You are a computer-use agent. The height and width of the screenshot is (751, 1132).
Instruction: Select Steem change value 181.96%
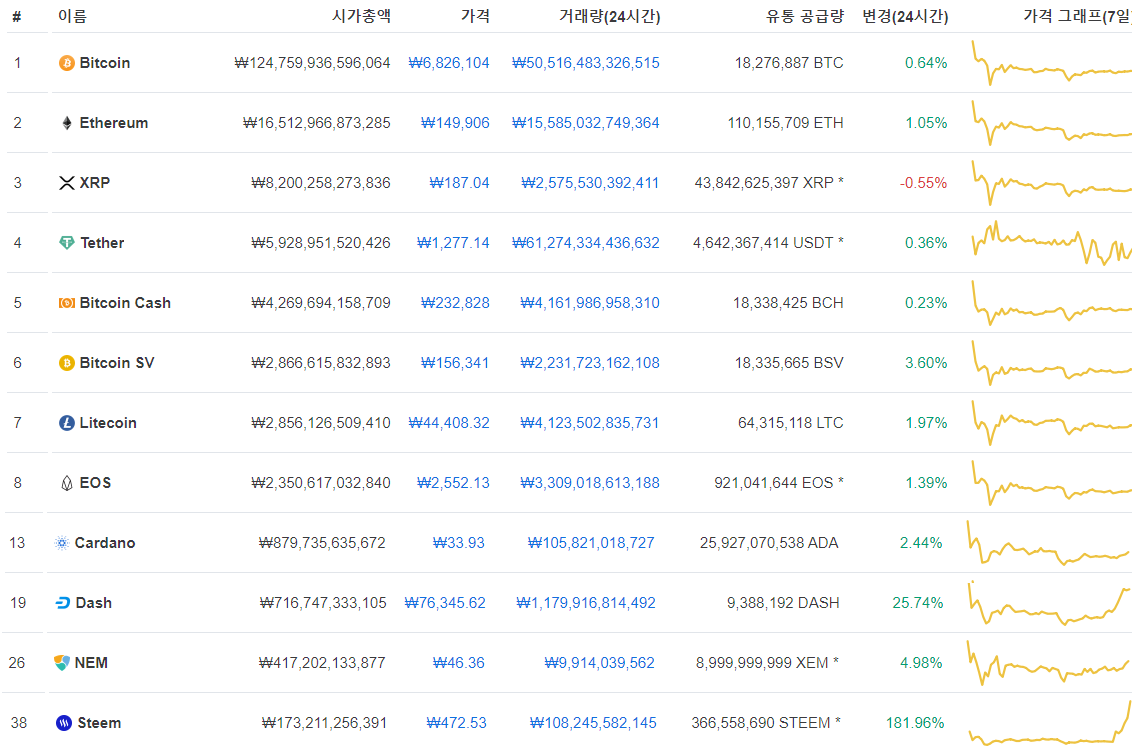click(x=915, y=723)
